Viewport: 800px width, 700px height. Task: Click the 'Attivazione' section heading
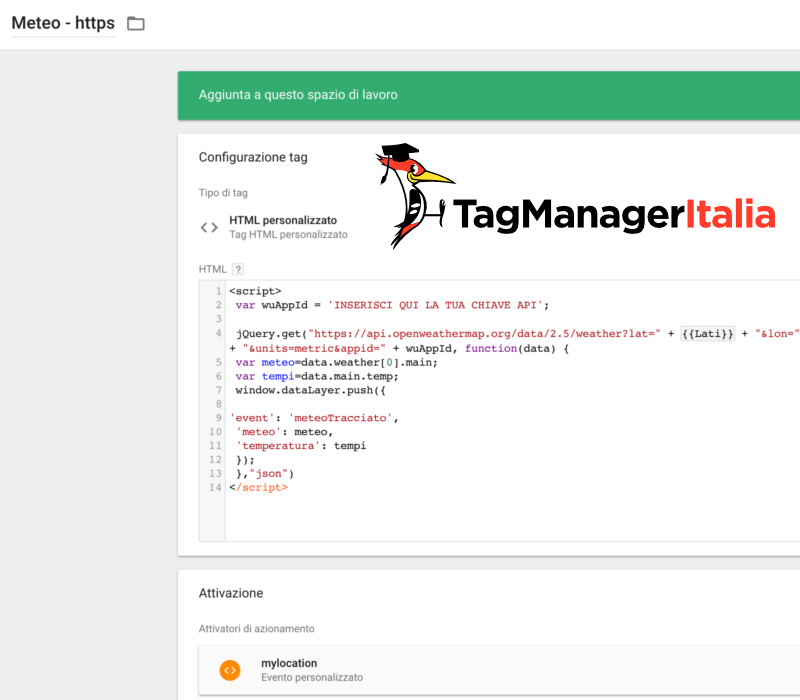231,593
